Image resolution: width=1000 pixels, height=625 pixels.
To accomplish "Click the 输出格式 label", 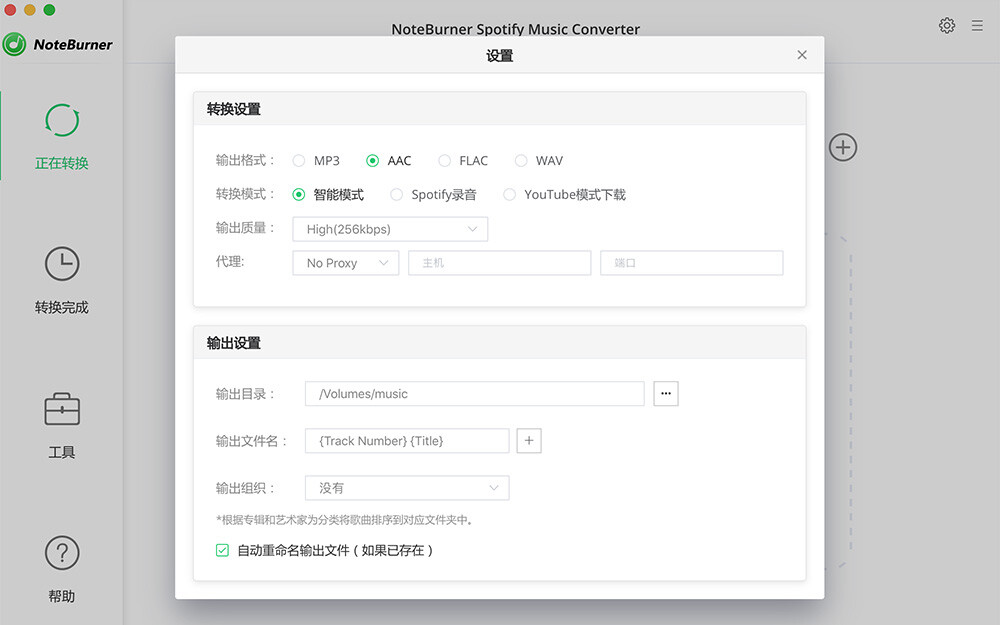I will (x=245, y=160).
